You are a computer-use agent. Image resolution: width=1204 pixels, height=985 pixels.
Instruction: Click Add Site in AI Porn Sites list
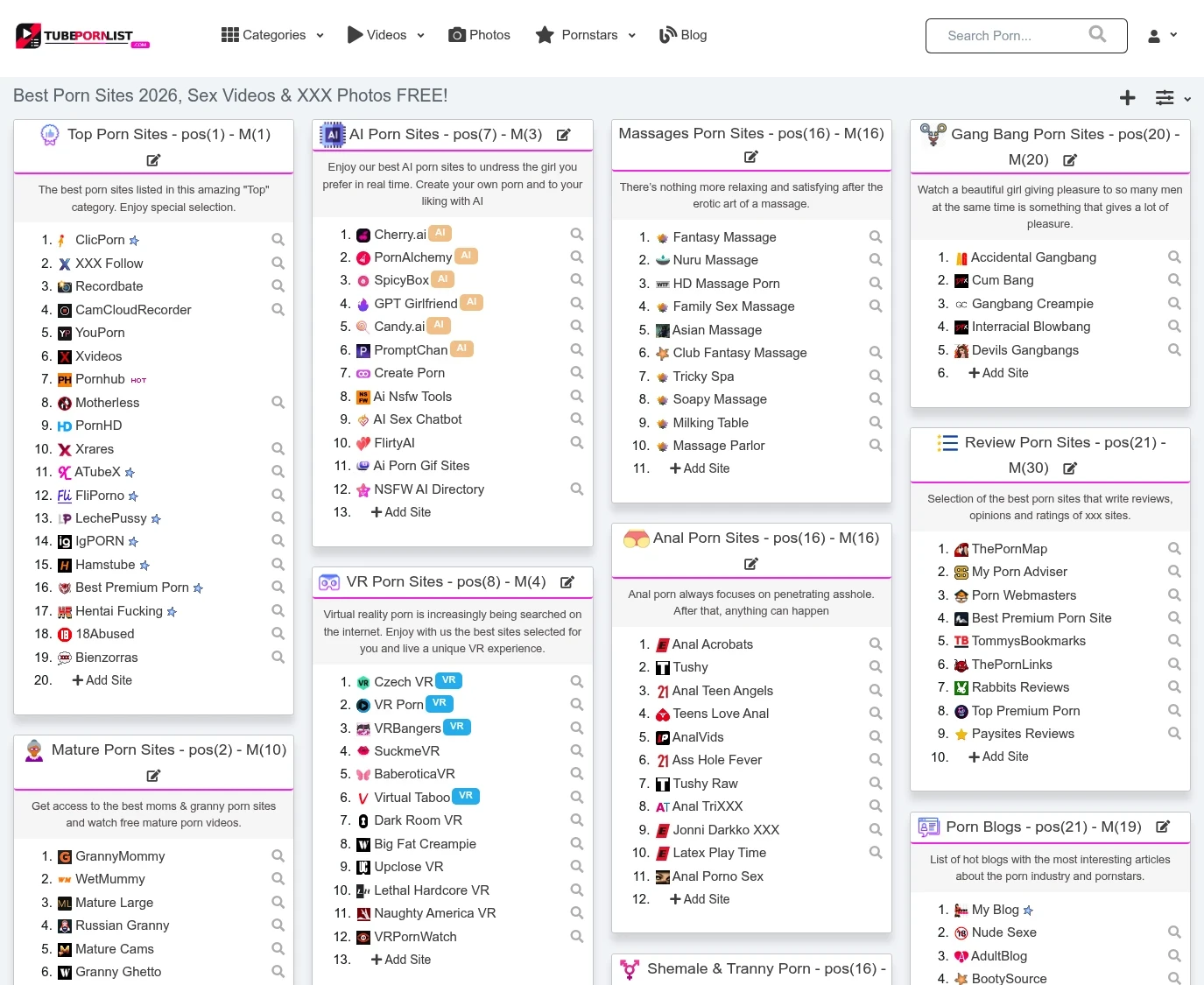(401, 512)
